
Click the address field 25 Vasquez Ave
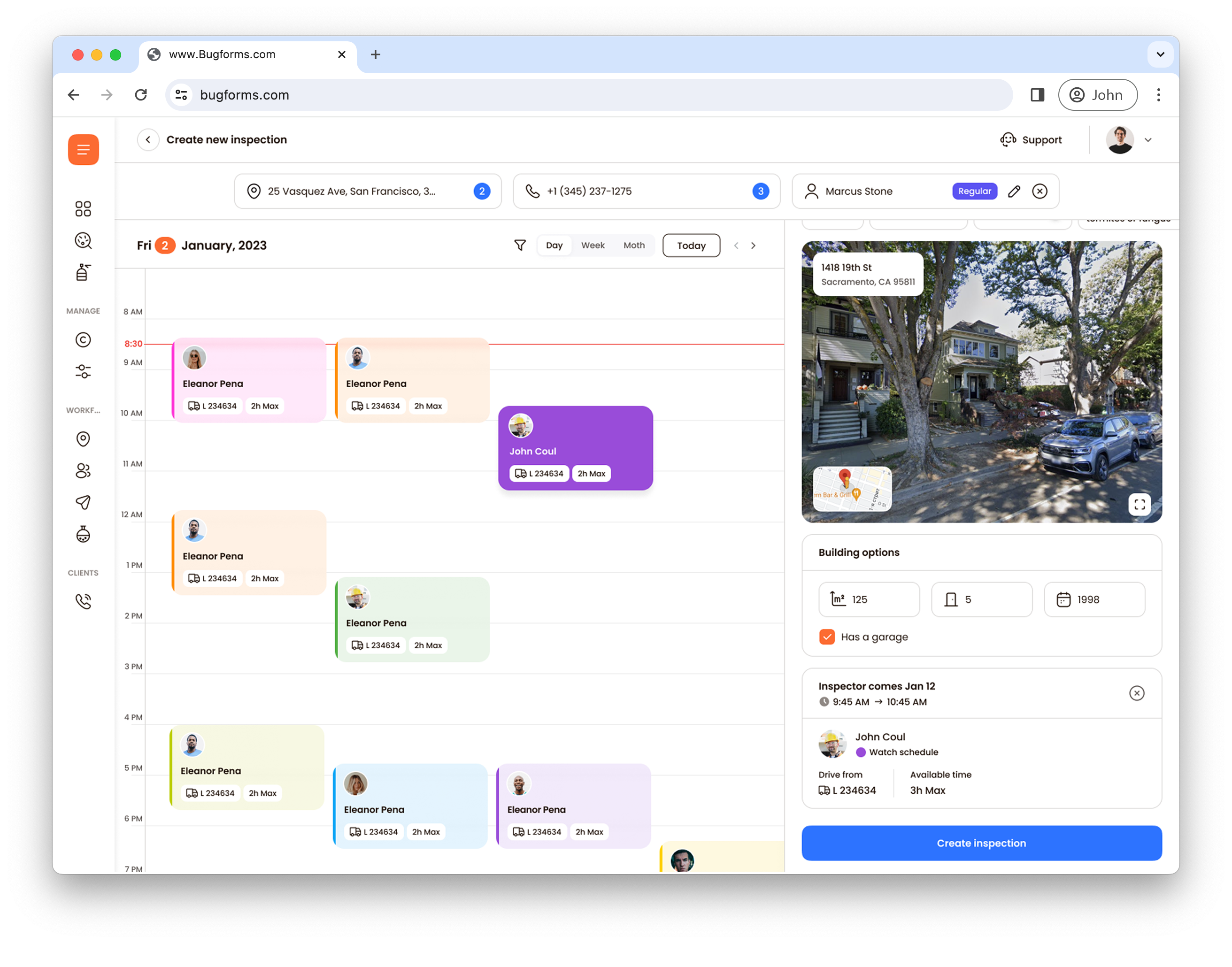pyautogui.click(x=368, y=192)
